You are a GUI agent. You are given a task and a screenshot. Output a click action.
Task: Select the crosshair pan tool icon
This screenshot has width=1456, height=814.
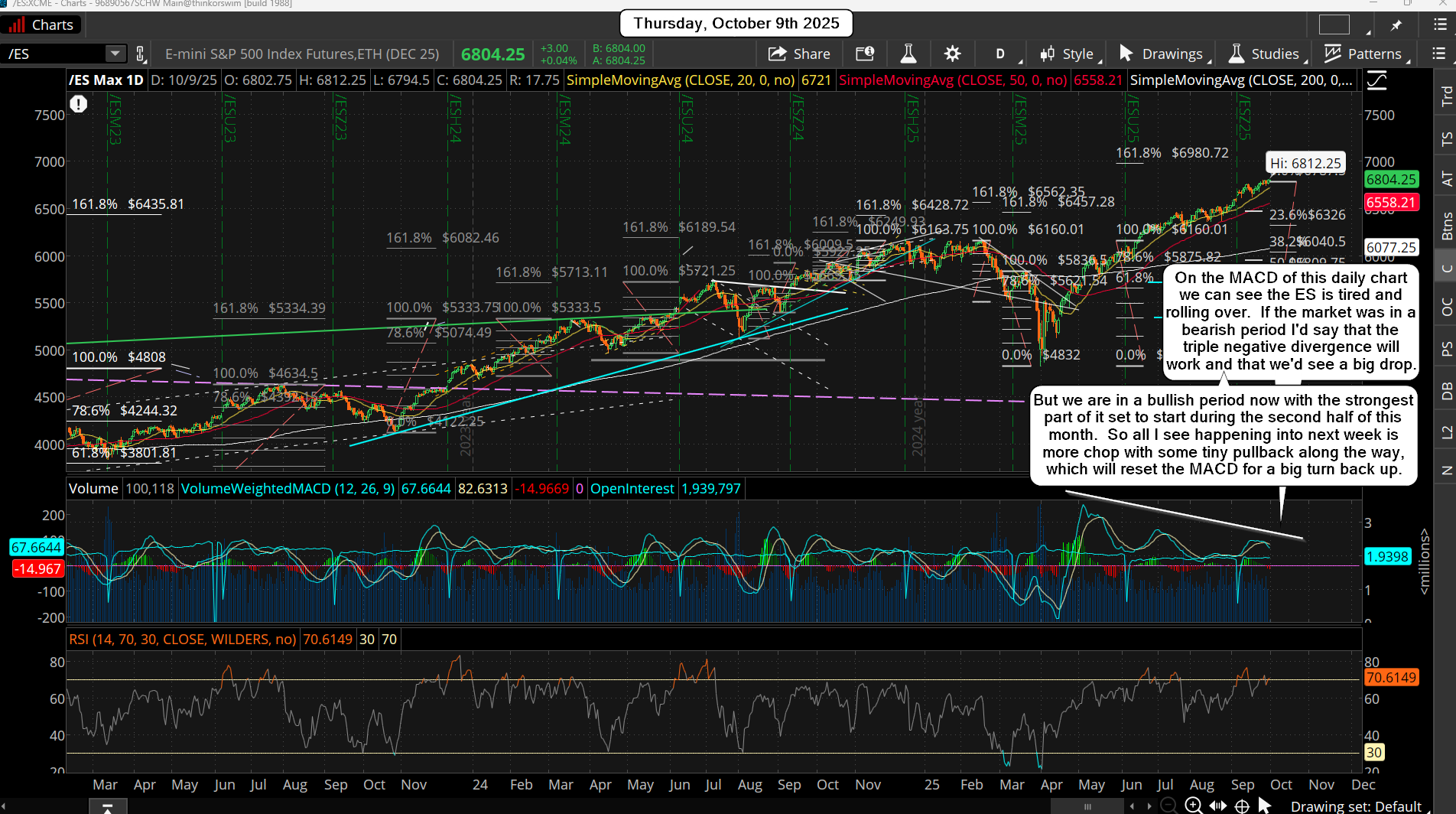[x=1243, y=806]
